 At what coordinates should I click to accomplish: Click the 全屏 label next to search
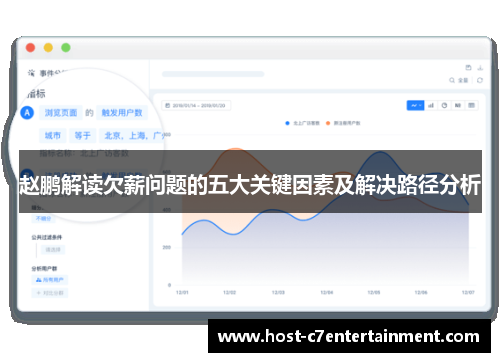click(x=463, y=80)
